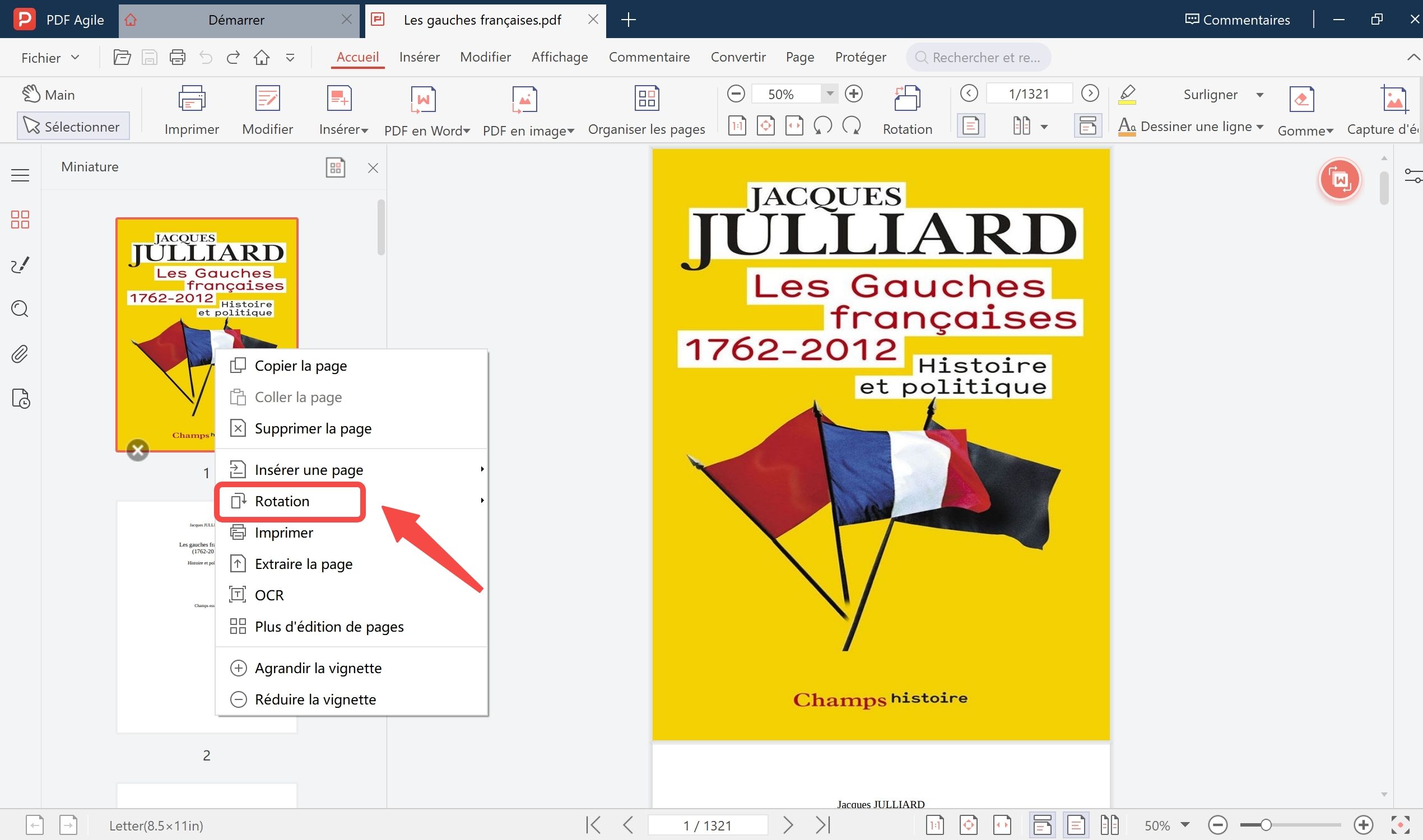
Task: Click Agrandir la vignette
Action: (x=351, y=668)
